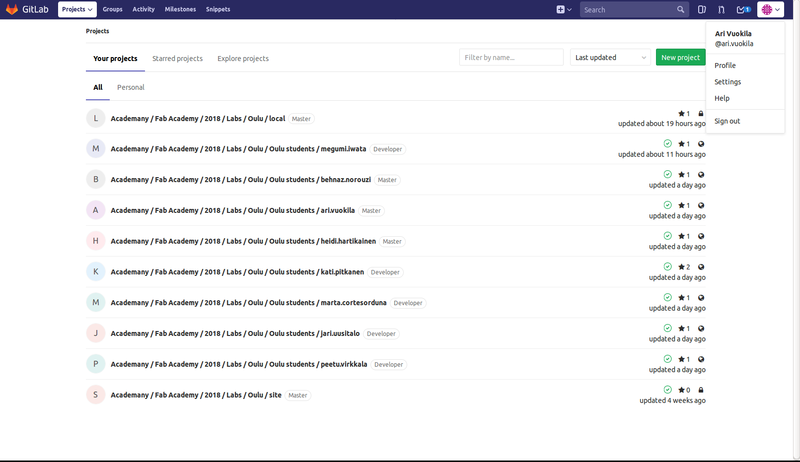Open the Last updated sort dropdown
Viewport: 800px width, 462px height.
pyautogui.click(x=610, y=58)
